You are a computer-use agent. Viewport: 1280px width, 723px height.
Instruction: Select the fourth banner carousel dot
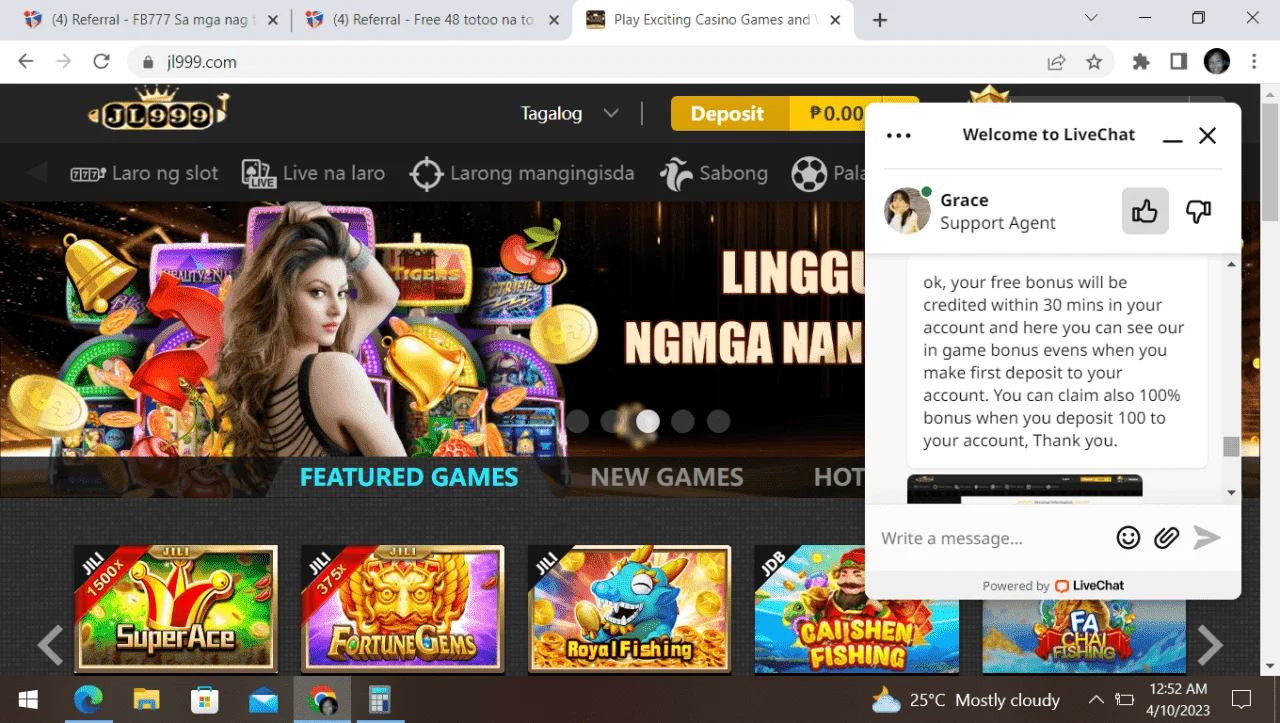(683, 421)
